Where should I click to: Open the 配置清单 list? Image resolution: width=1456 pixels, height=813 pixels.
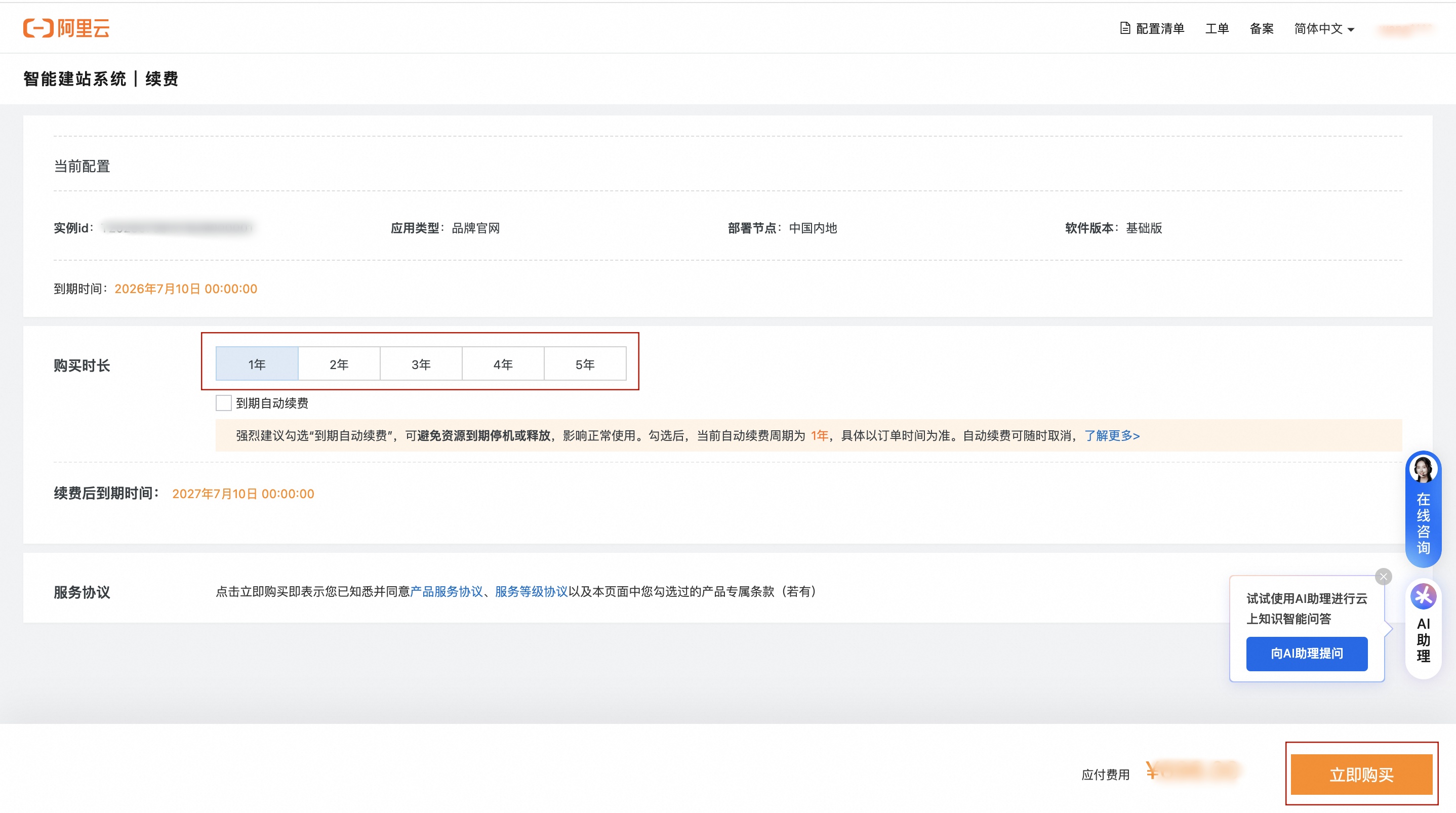pos(1152,28)
